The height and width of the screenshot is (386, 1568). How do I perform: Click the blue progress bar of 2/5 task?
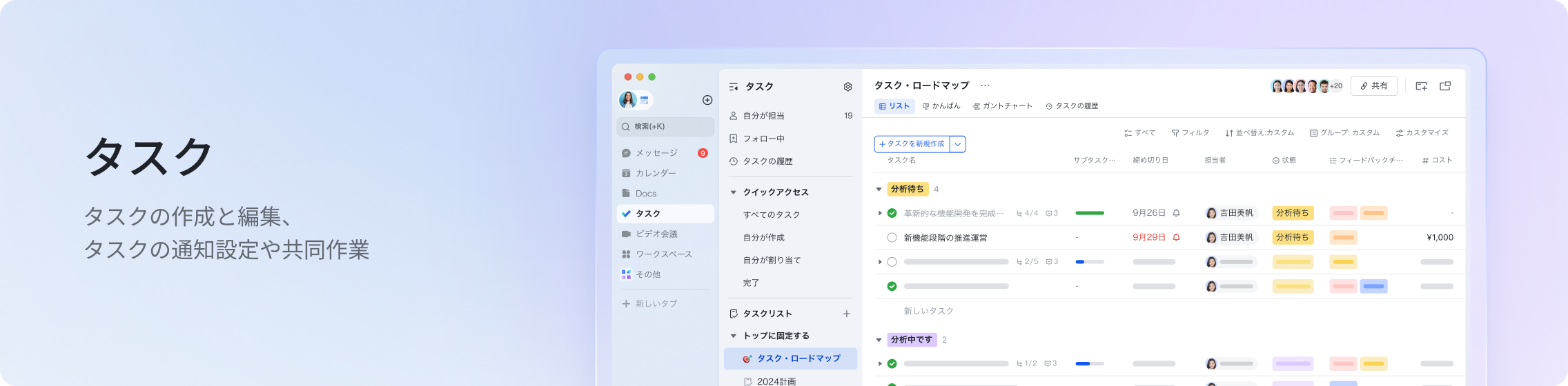click(1090, 262)
